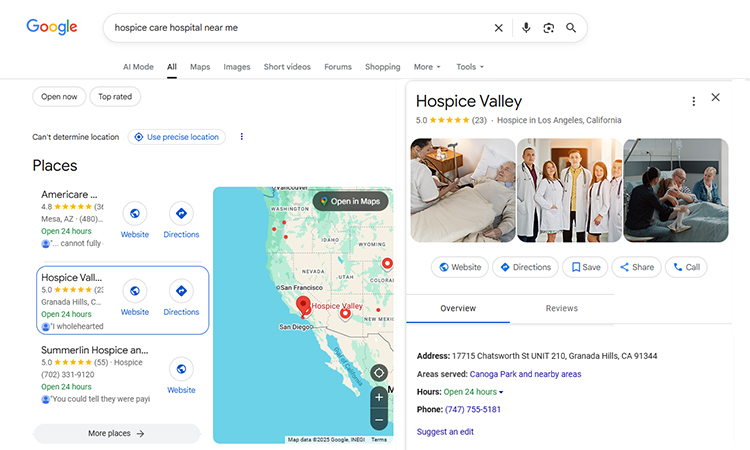Click Website button in Hospice Valley panel
Viewport: 750px width, 450px height.
coord(460,267)
